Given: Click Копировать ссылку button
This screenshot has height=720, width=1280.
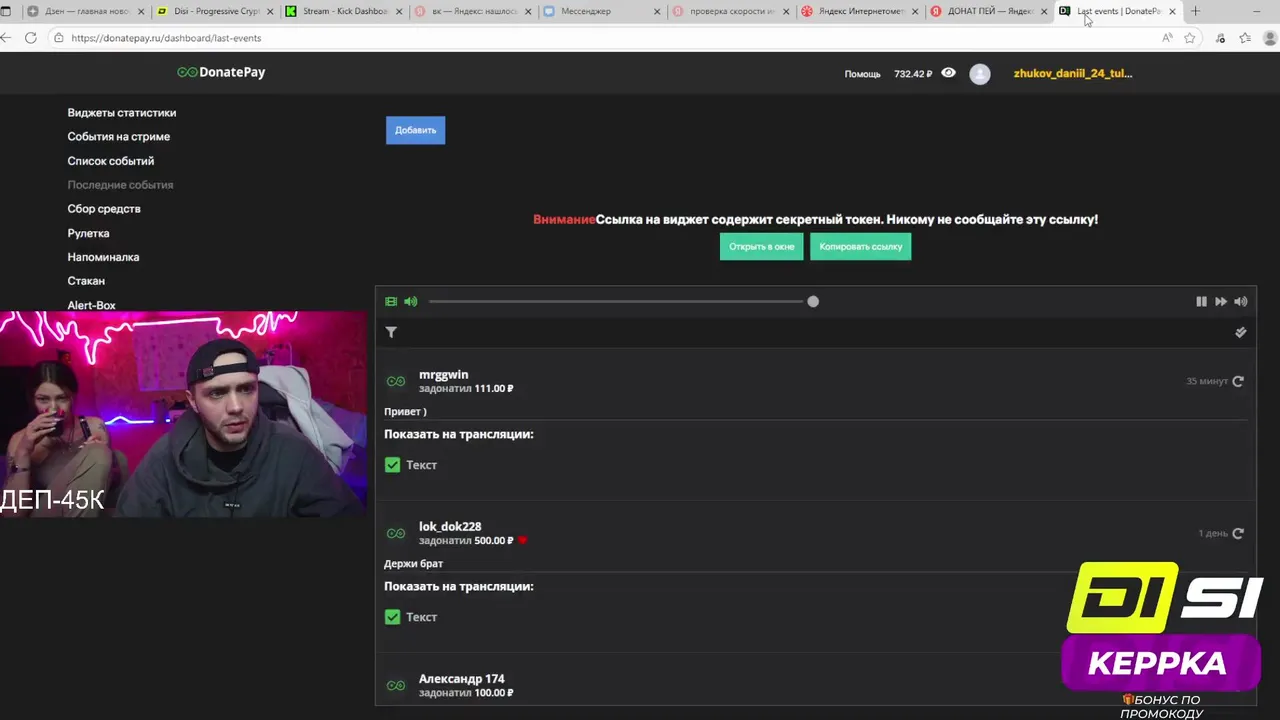Looking at the screenshot, I should (x=860, y=246).
